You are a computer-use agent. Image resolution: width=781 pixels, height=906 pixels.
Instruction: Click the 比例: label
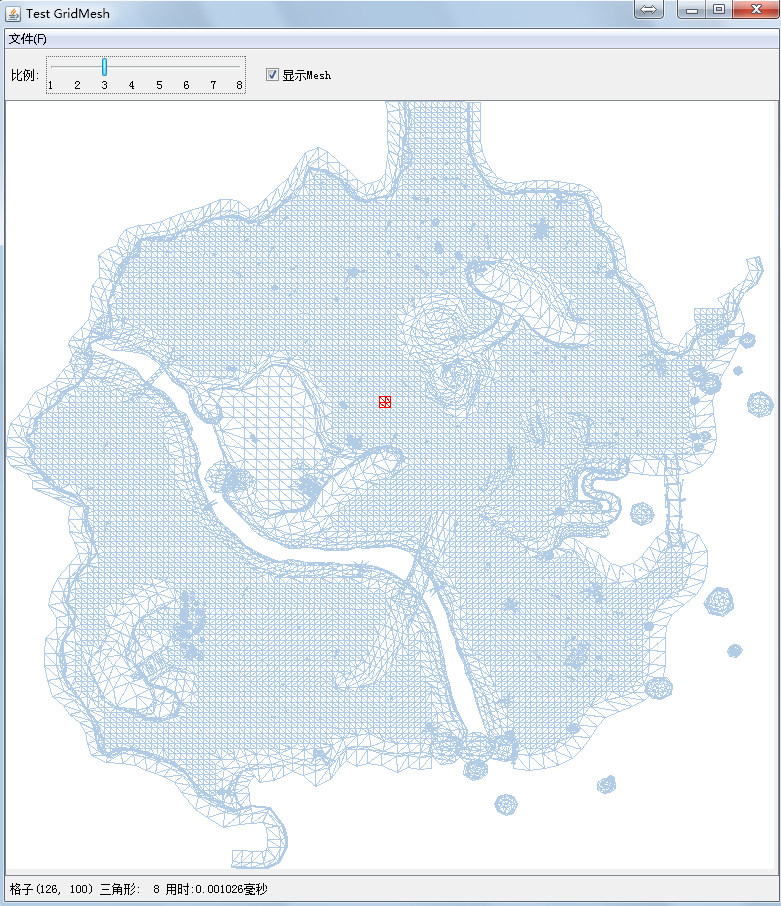click(24, 75)
